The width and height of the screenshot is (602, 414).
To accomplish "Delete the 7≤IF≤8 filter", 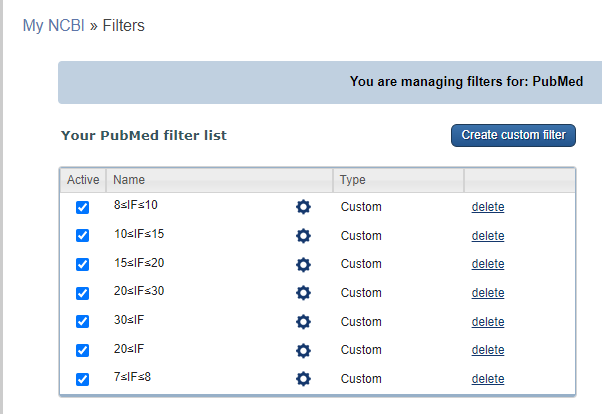I will point(488,379).
